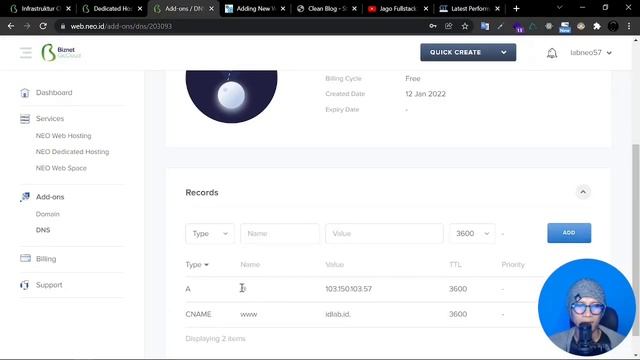The width and height of the screenshot is (640, 360).
Task: Click the Services icon in sidebar
Action: click(x=25, y=119)
